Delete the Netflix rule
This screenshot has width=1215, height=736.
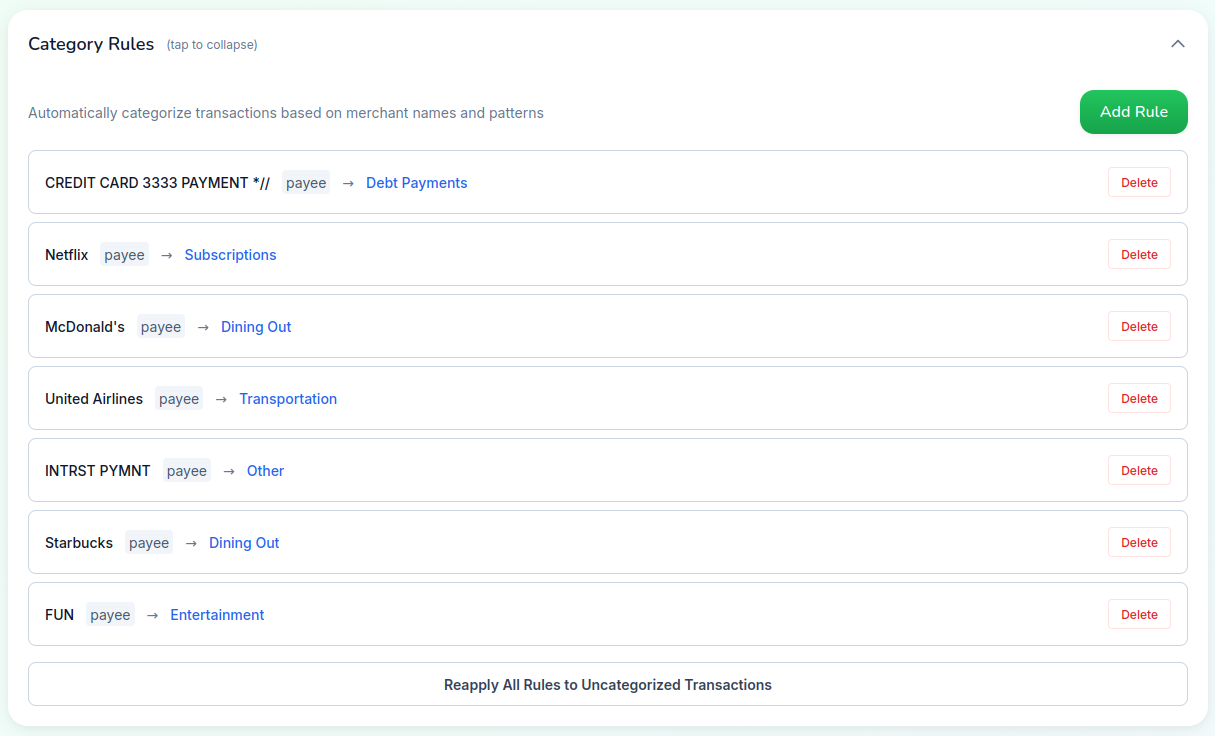click(x=1139, y=254)
